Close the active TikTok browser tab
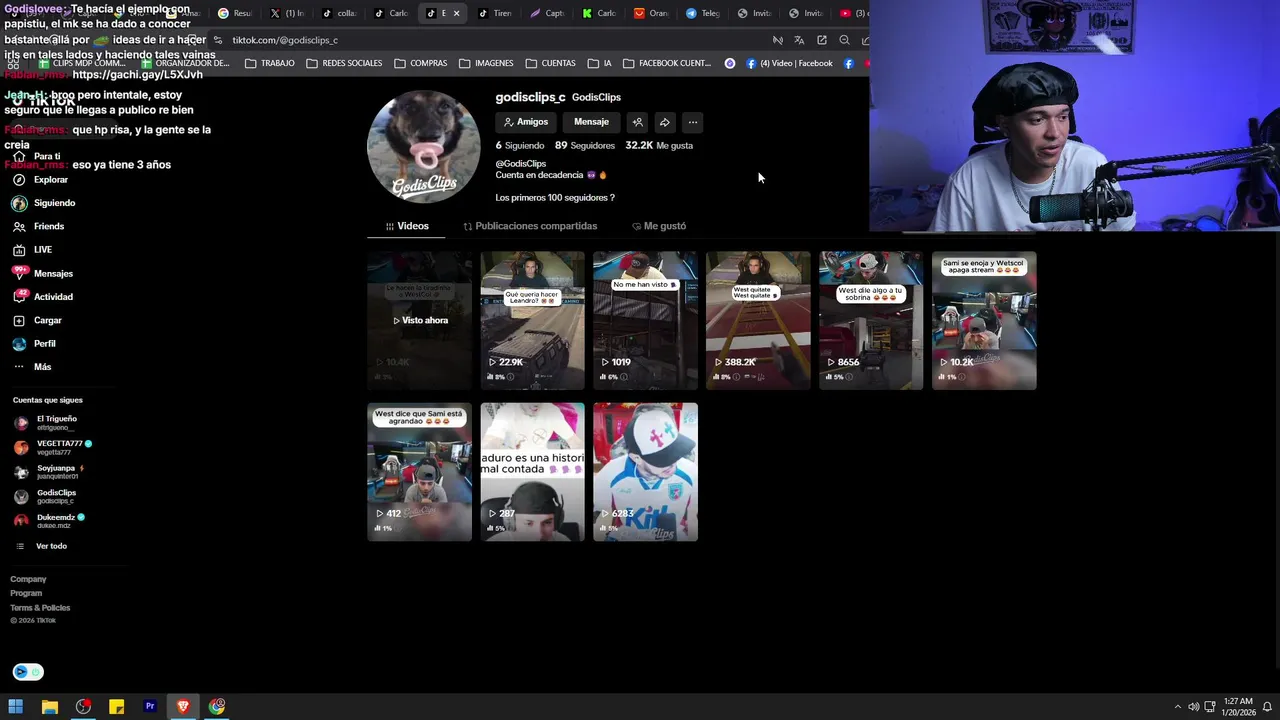 coord(456,13)
